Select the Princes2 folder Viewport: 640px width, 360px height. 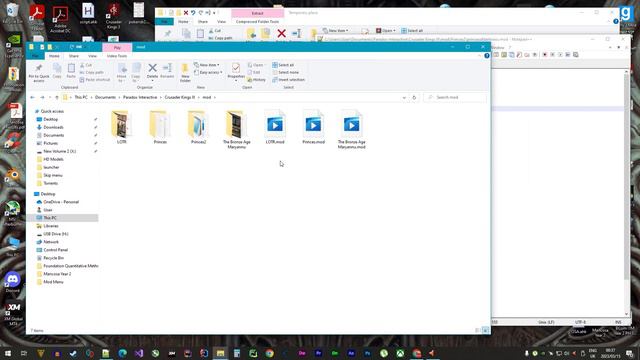198,127
